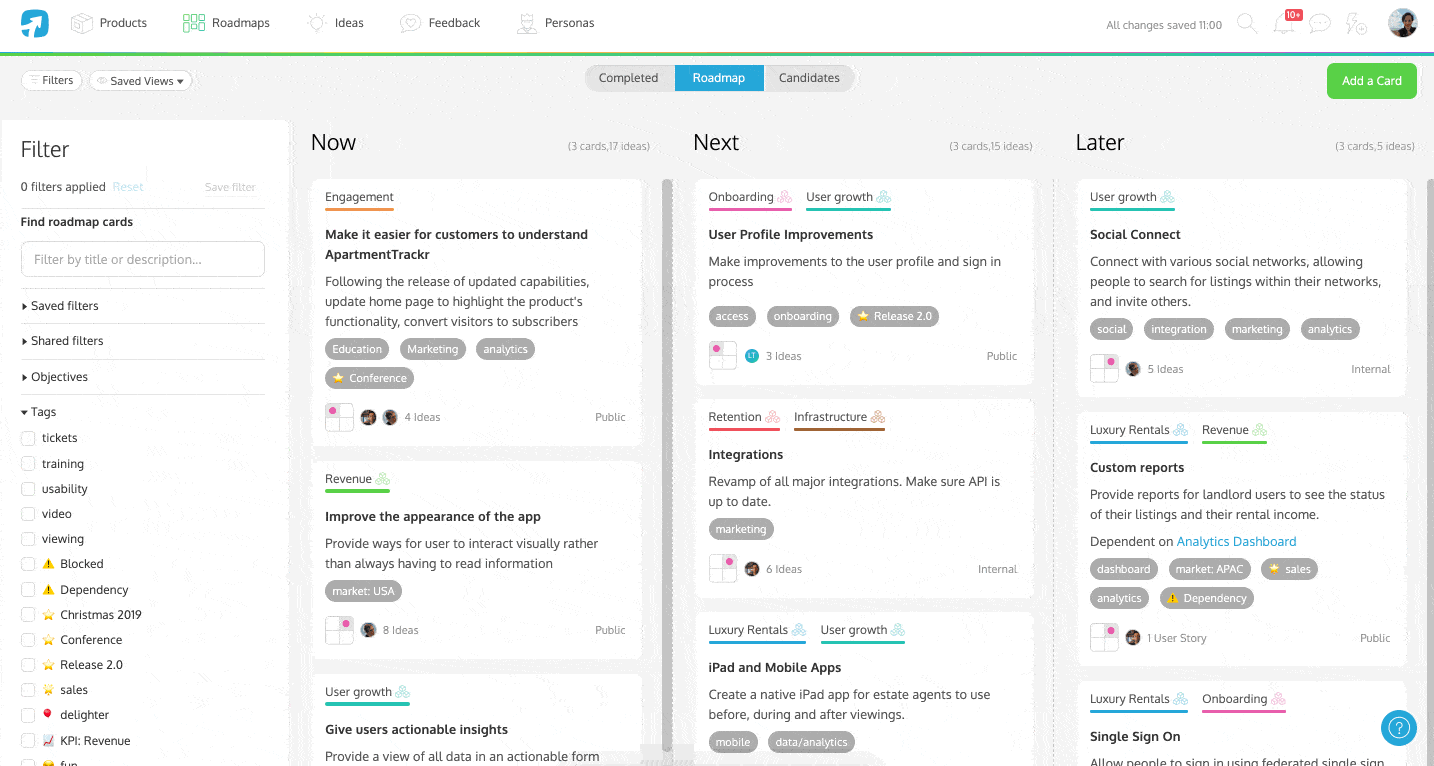Open the Saved Views dropdown
The image size is (1434, 766).
[x=141, y=81]
